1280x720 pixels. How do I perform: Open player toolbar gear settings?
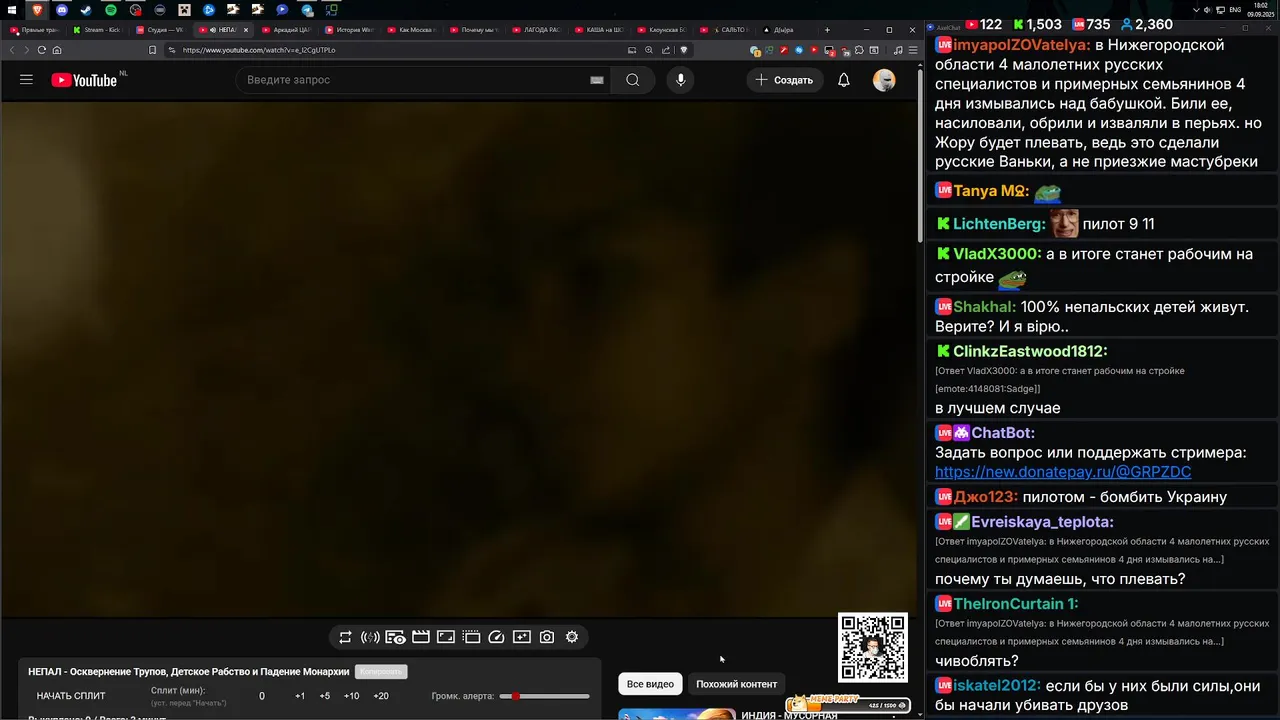[572, 637]
